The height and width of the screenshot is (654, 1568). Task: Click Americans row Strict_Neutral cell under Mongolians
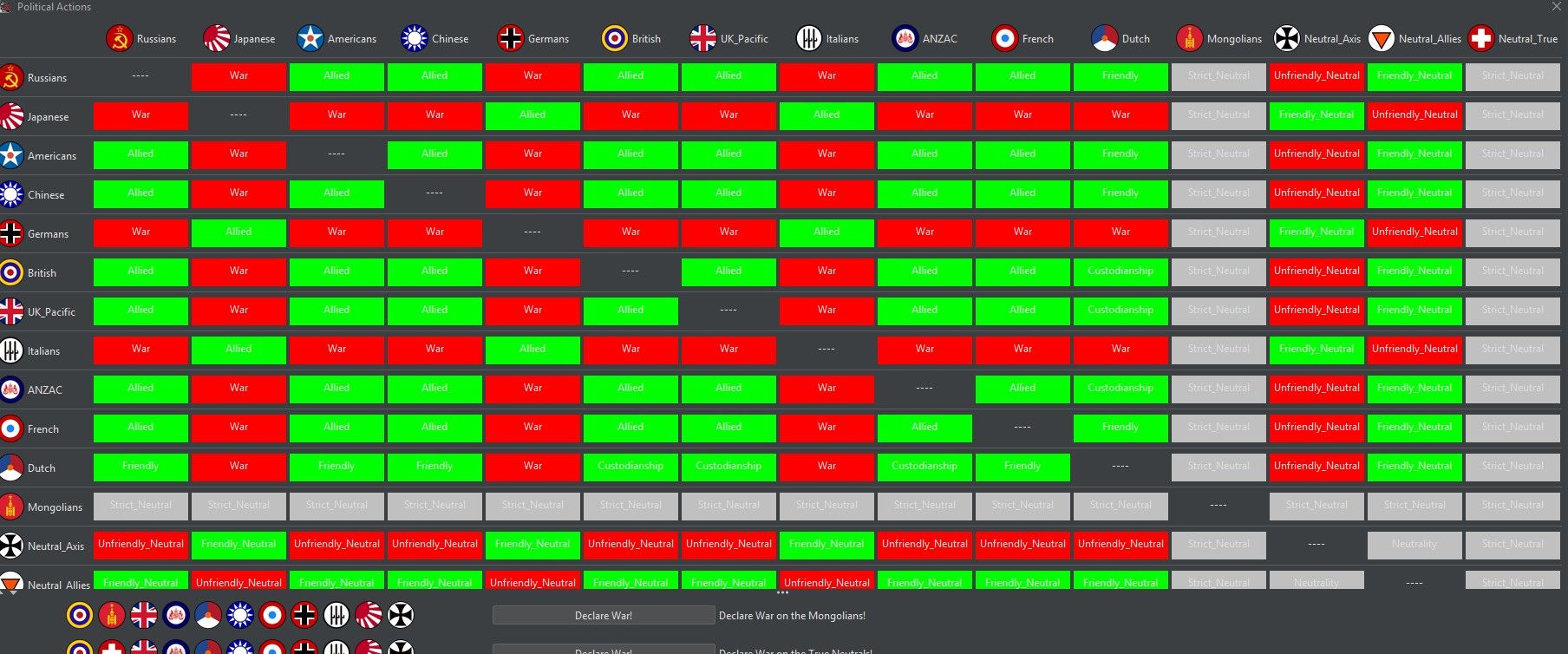coord(1218,154)
